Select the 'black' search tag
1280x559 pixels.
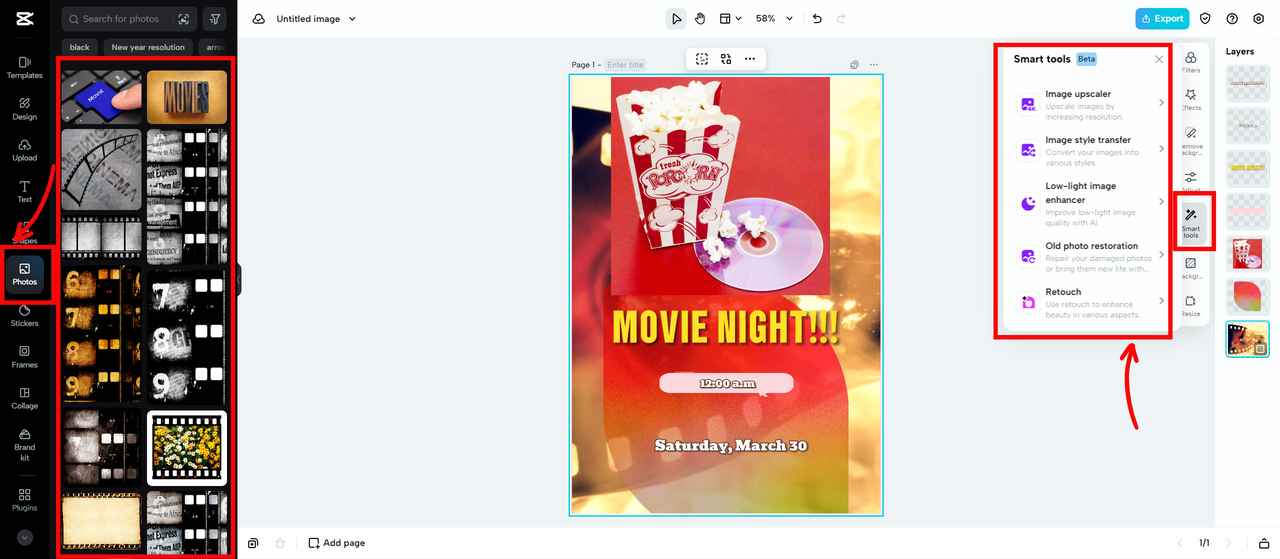[80, 47]
